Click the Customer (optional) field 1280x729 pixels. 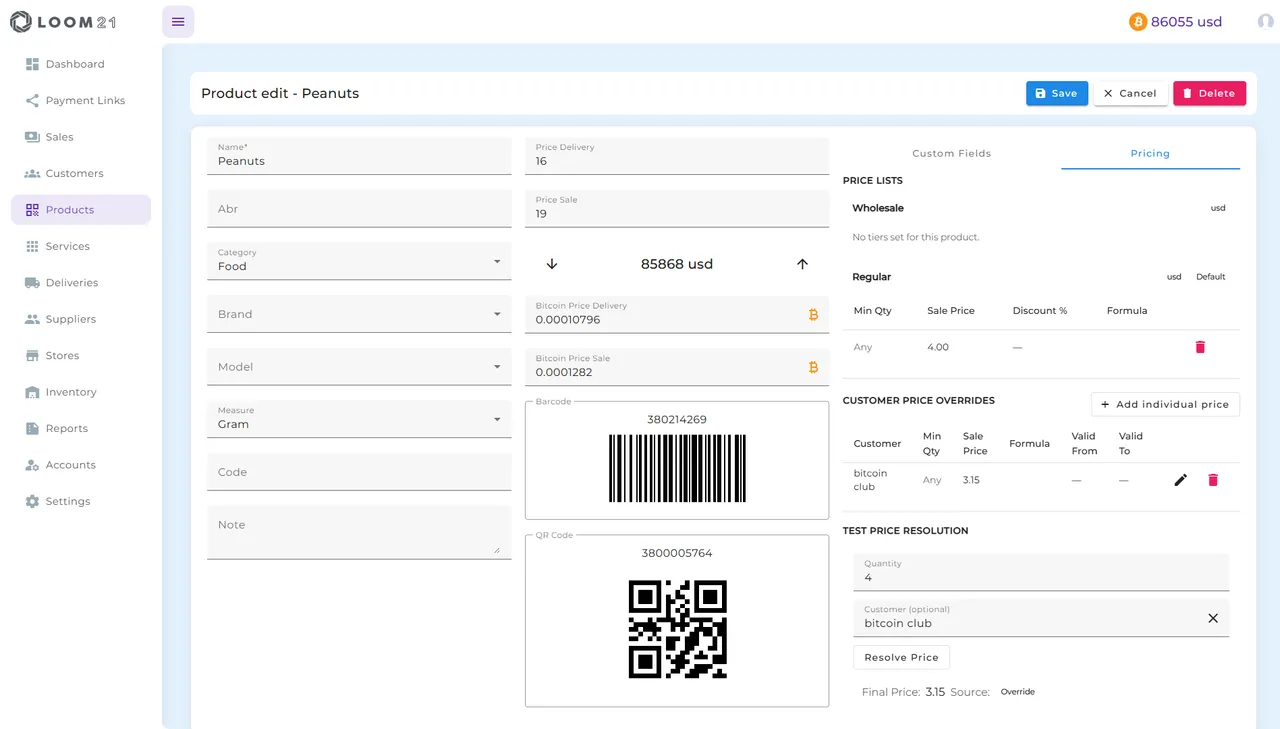coord(1041,618)
